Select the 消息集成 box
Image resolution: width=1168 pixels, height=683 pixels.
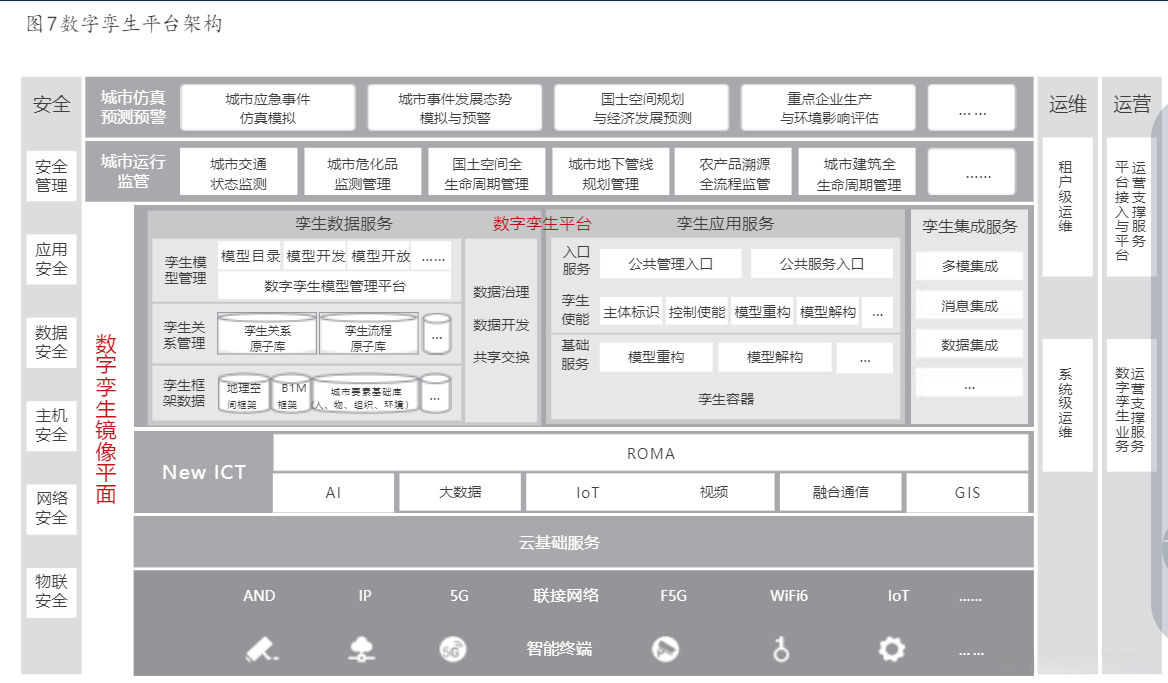[x=969, y=305]
